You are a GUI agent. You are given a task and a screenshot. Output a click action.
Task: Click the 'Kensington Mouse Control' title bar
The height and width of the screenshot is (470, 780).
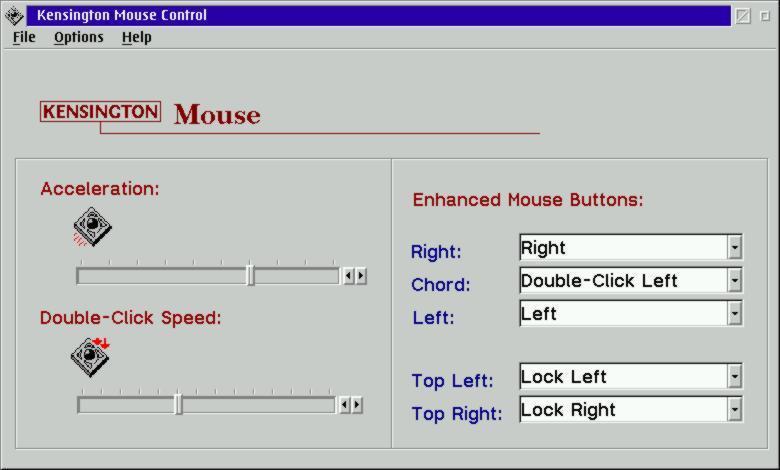click(378, 15)
